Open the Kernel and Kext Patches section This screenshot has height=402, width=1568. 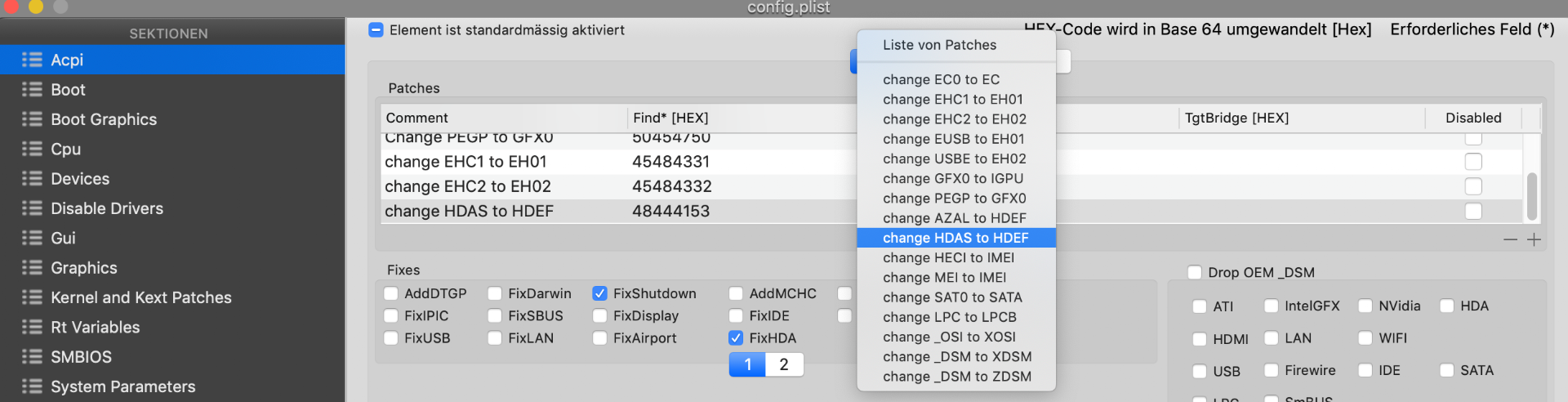(x=140, y=297)
